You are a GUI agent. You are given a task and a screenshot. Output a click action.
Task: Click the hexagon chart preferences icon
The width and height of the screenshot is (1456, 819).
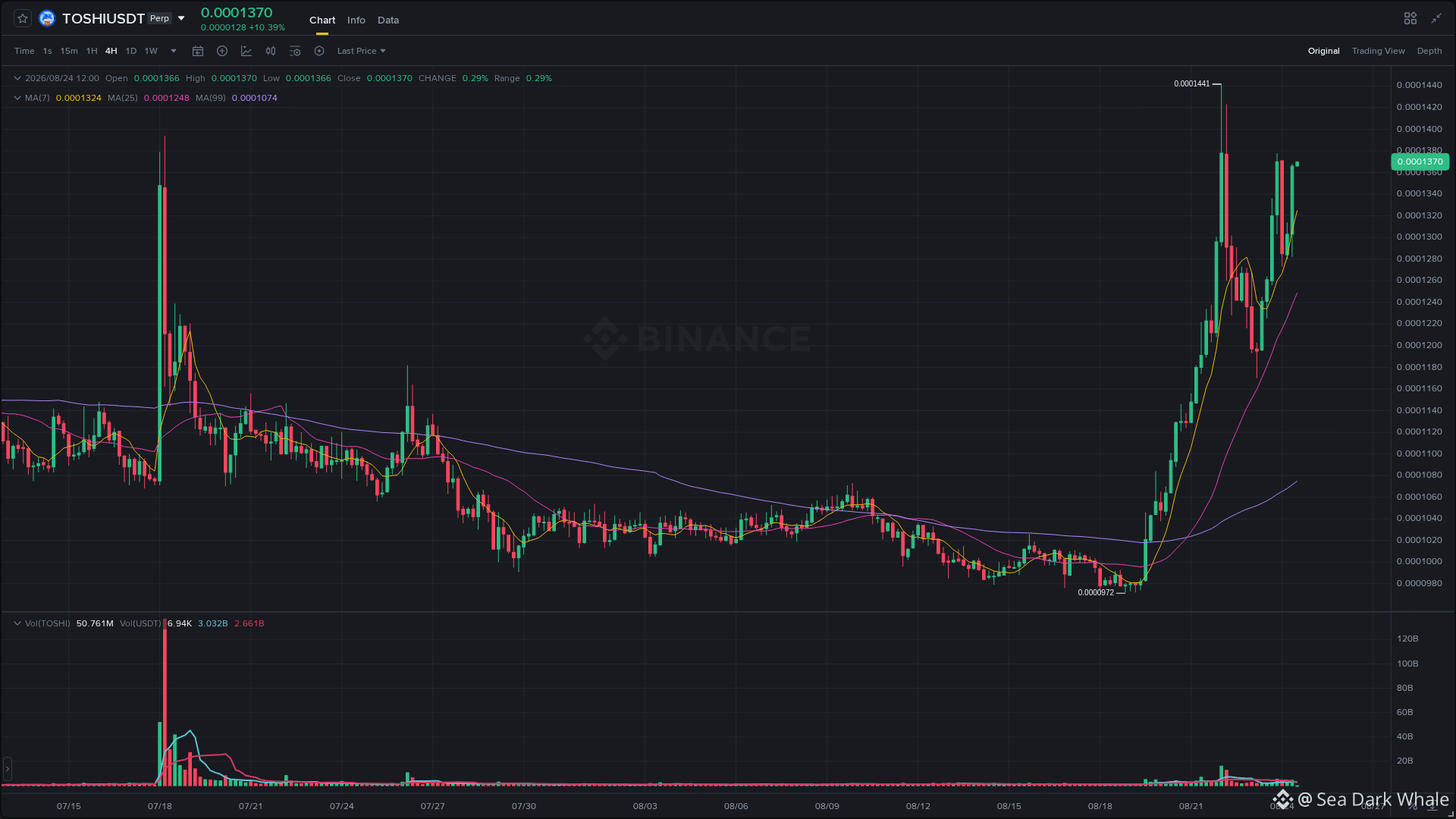click(319, 51)
